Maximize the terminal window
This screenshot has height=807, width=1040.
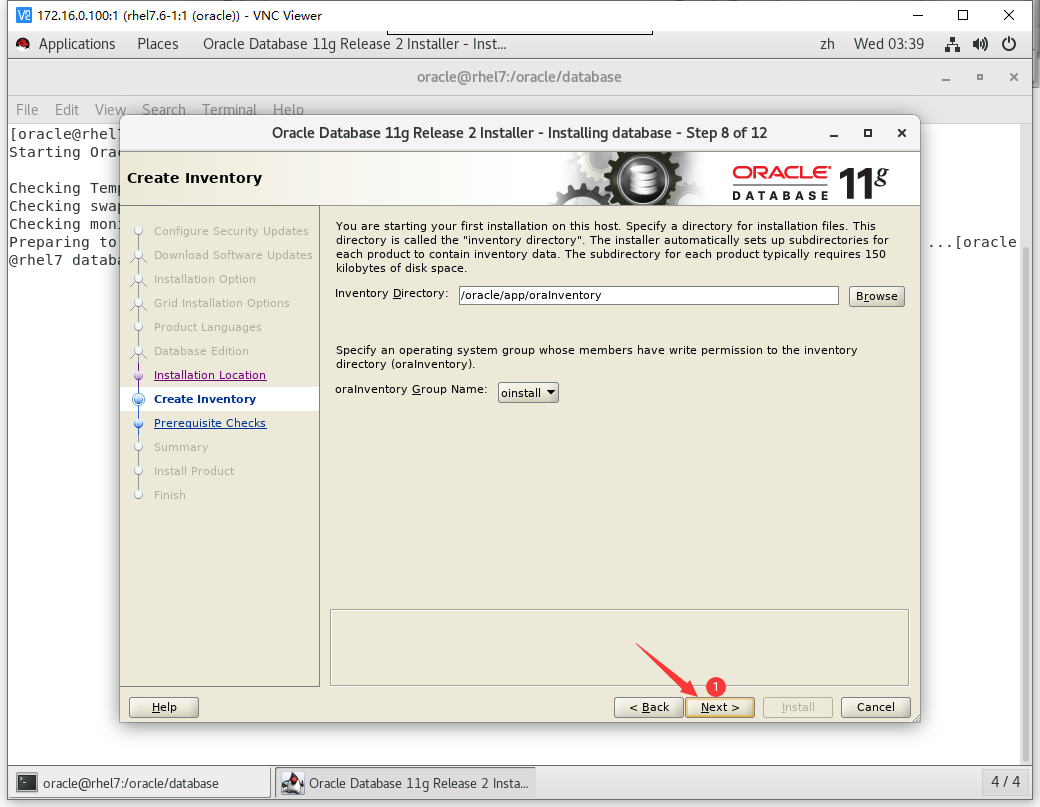coord(980,78)
